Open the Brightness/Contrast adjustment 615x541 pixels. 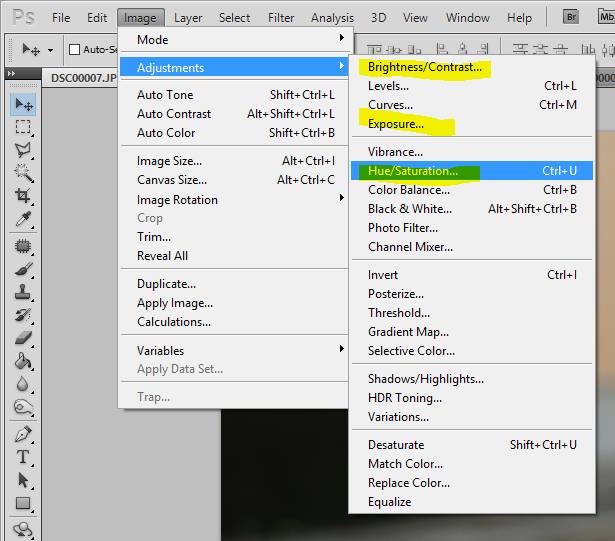point(424,67)
